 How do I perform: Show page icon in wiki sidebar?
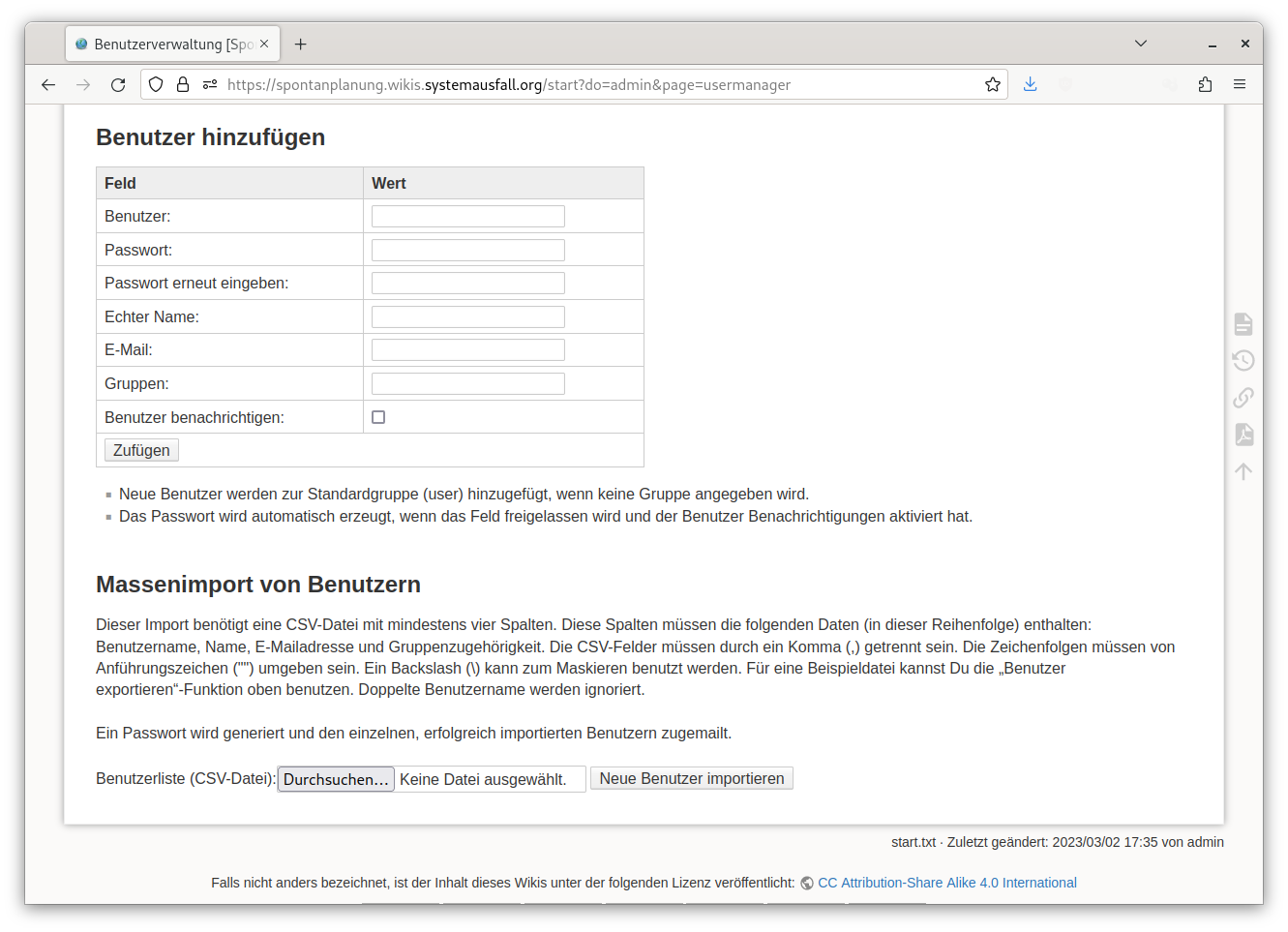tap(1243, 323)
